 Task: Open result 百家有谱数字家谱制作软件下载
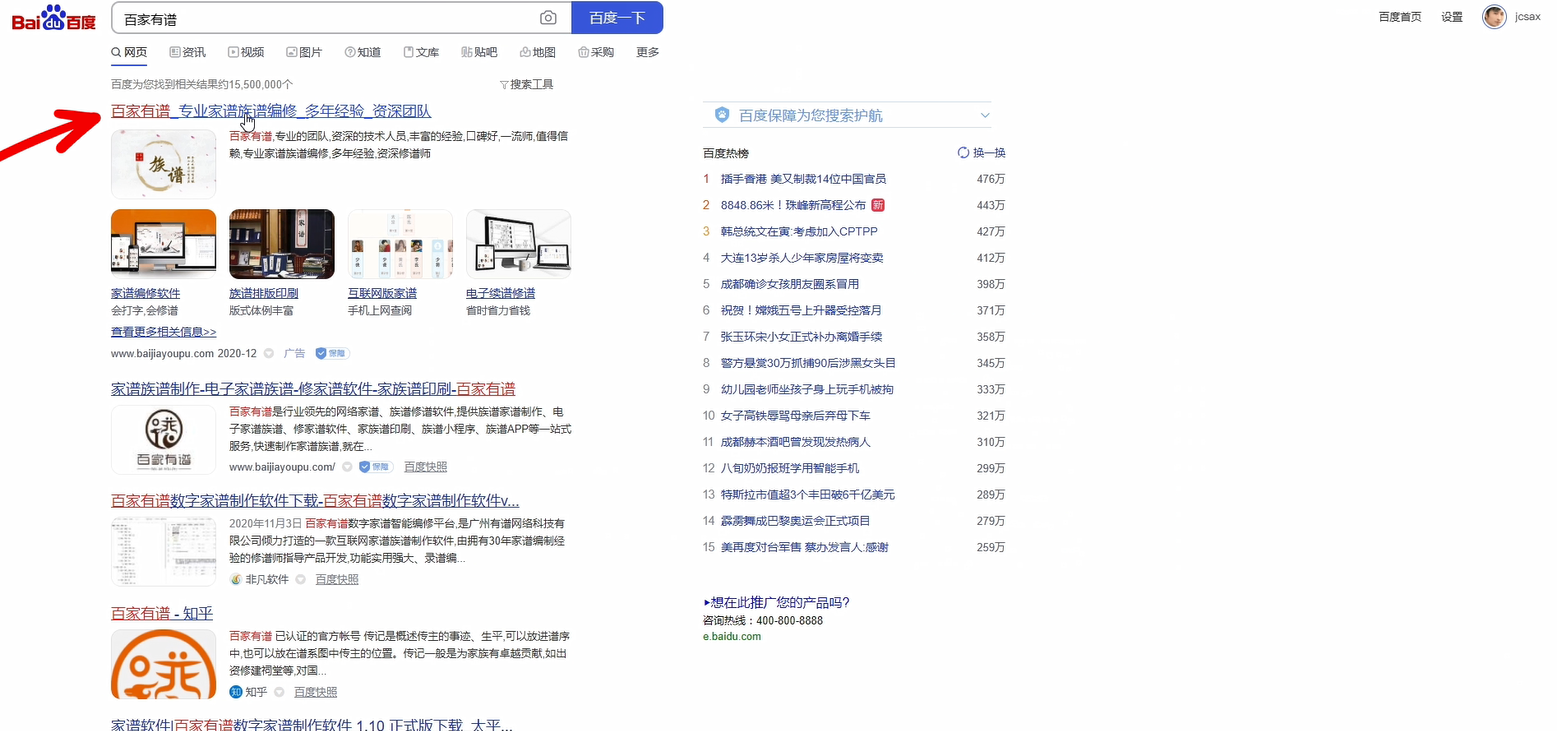tap(315, 501)
